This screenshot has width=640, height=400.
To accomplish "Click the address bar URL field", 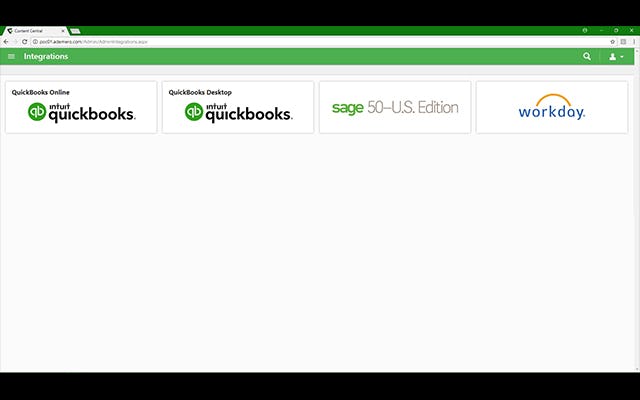I will (x=320, y=42).
